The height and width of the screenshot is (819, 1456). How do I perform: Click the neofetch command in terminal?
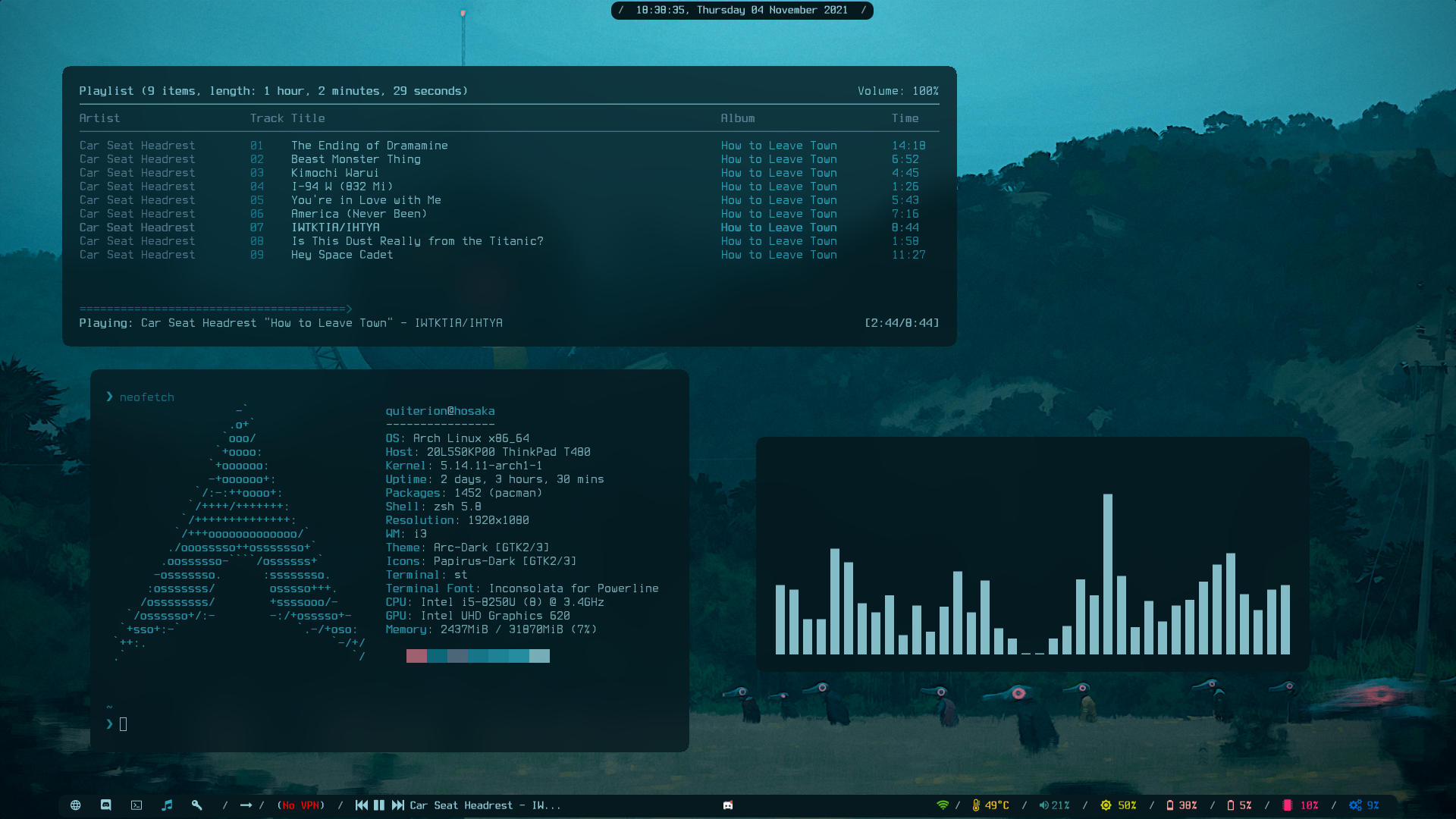(146, 397)
